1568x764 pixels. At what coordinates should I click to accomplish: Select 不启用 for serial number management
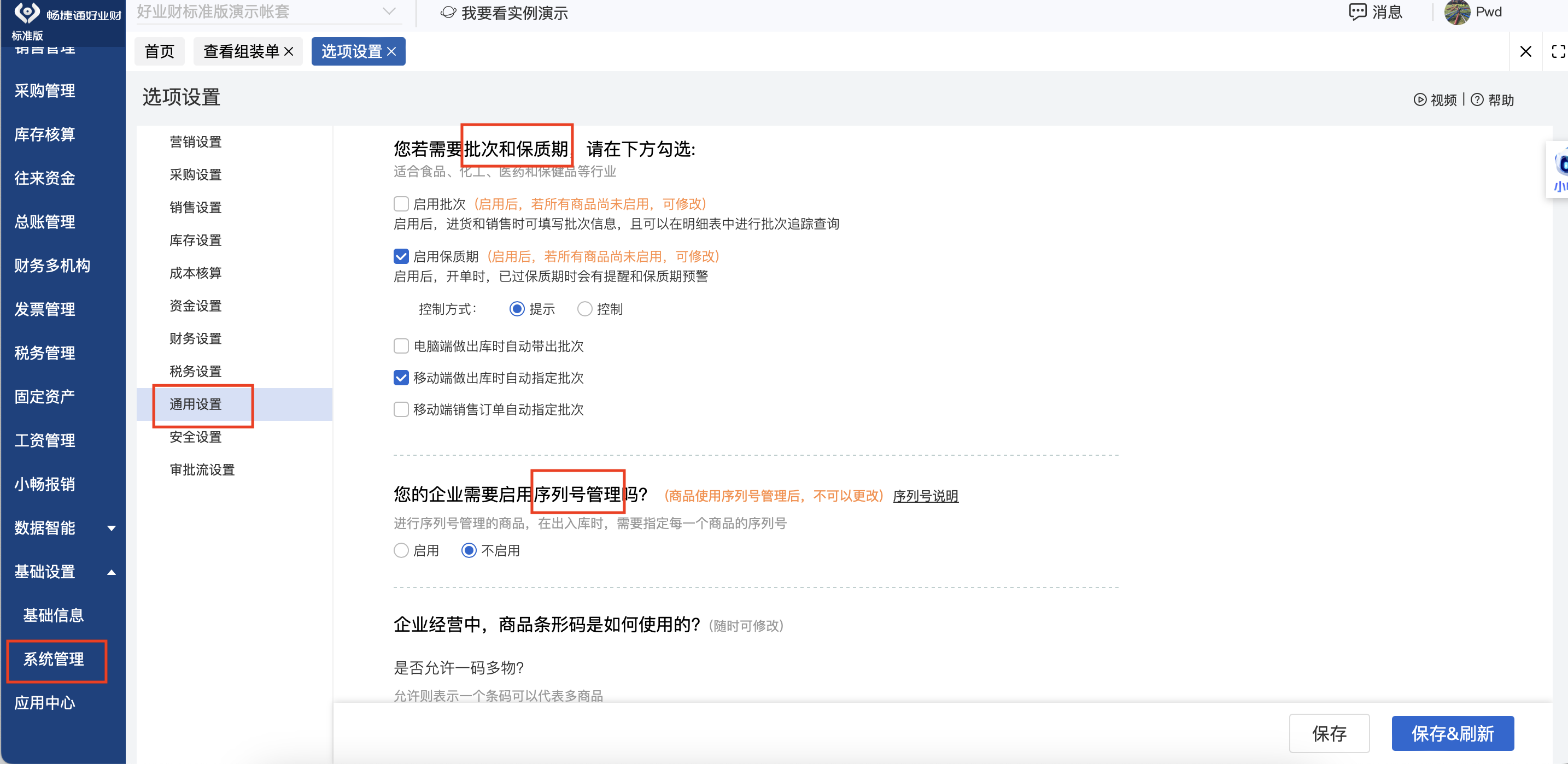pos(469,550)
